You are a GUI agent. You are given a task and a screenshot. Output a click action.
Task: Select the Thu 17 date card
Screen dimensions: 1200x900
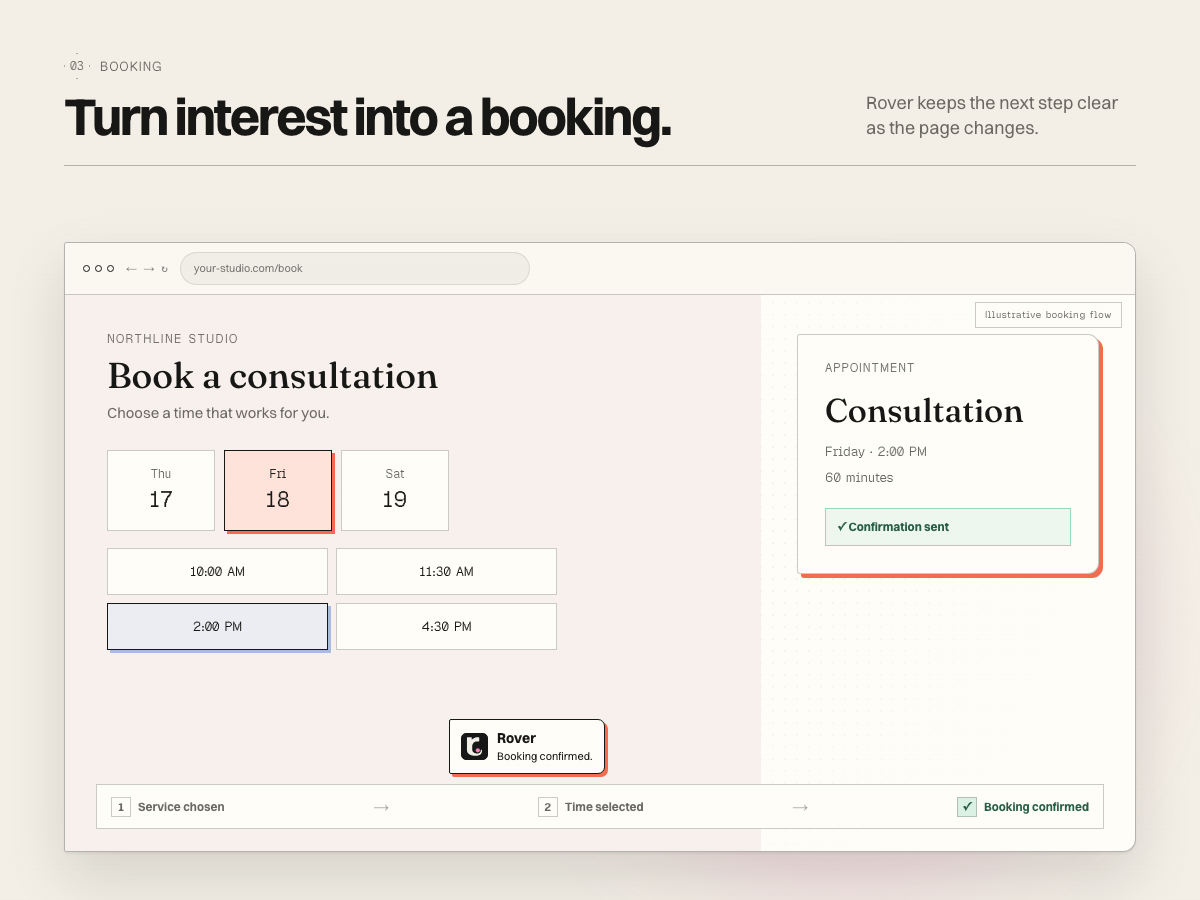161,490
